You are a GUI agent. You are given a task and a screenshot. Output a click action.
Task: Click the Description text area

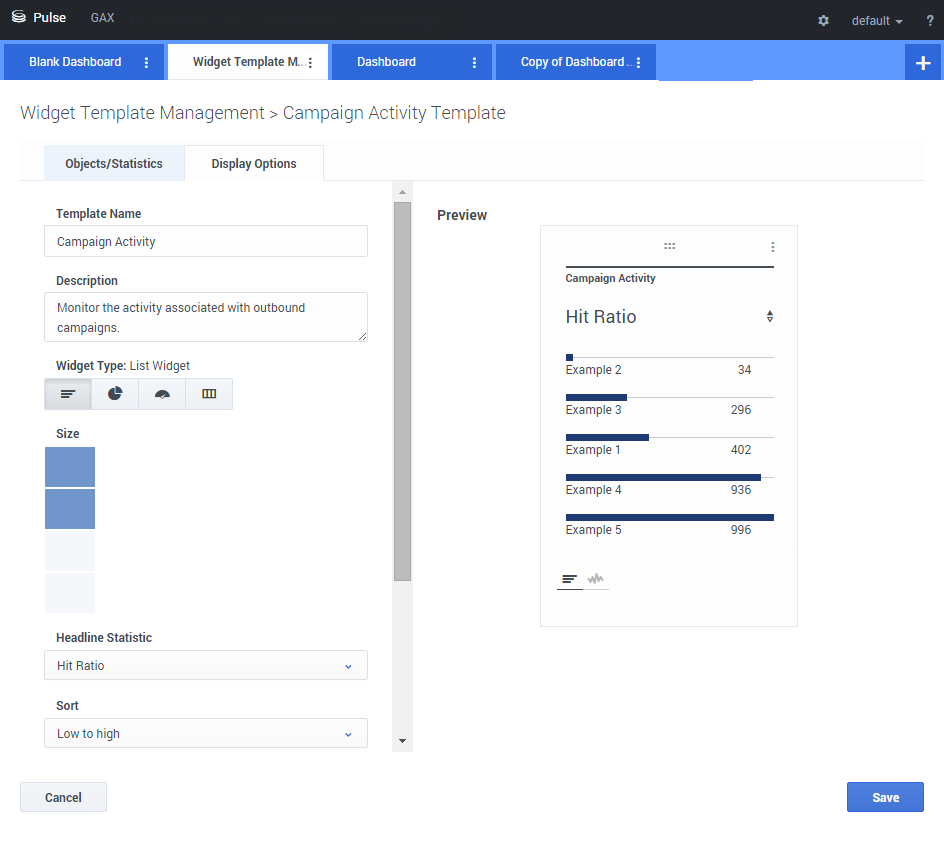pyautogui.click(x=206, y=317)
